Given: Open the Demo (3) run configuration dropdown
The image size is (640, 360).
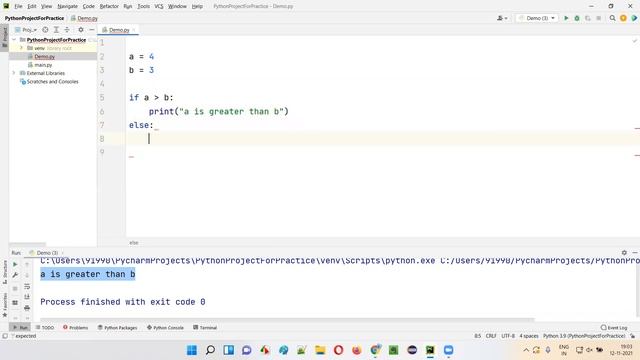Looking at the screenshot, I should pos(537,18).
